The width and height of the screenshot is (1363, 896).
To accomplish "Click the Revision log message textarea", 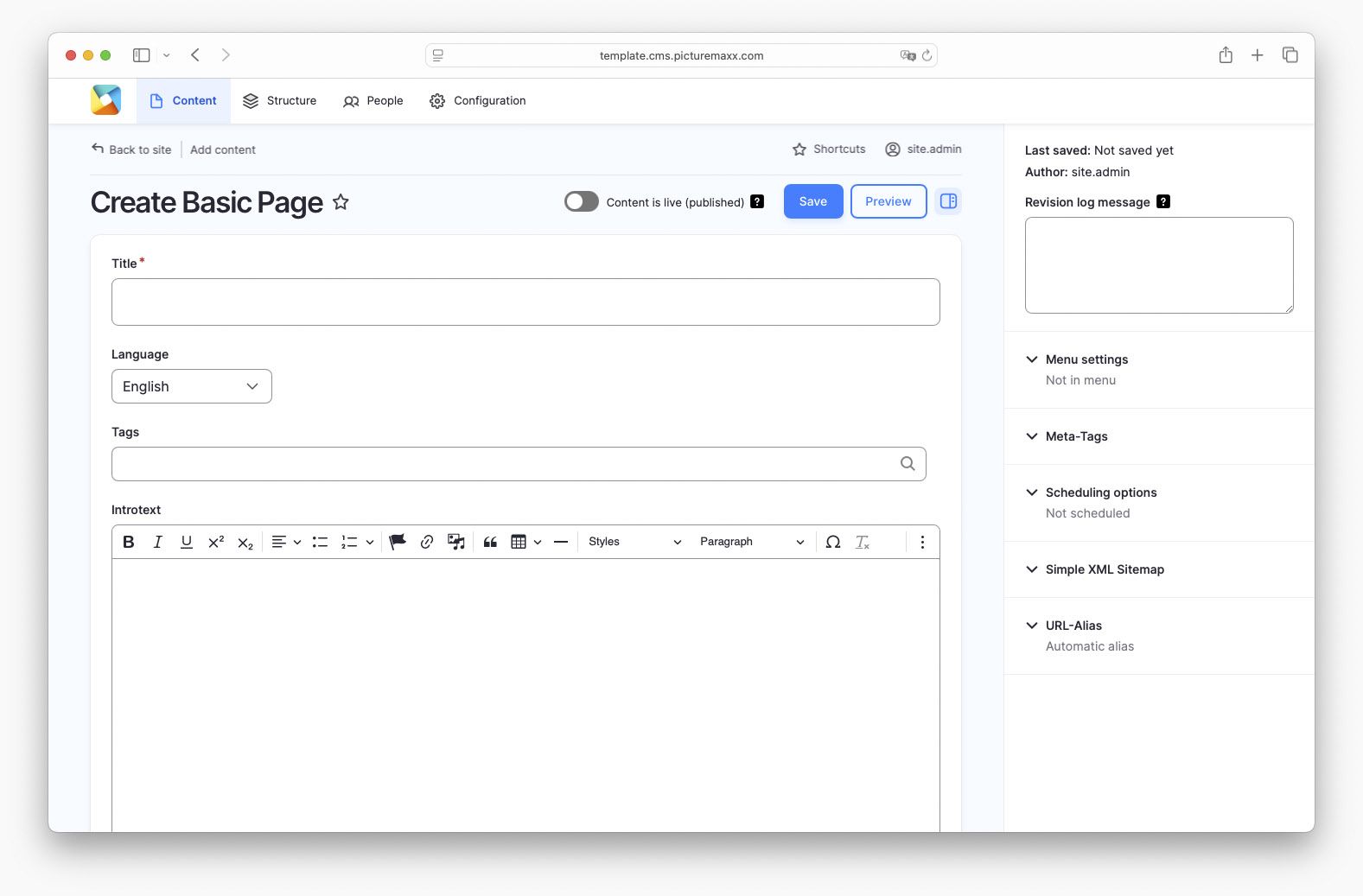I will [x=1158, y=264].
